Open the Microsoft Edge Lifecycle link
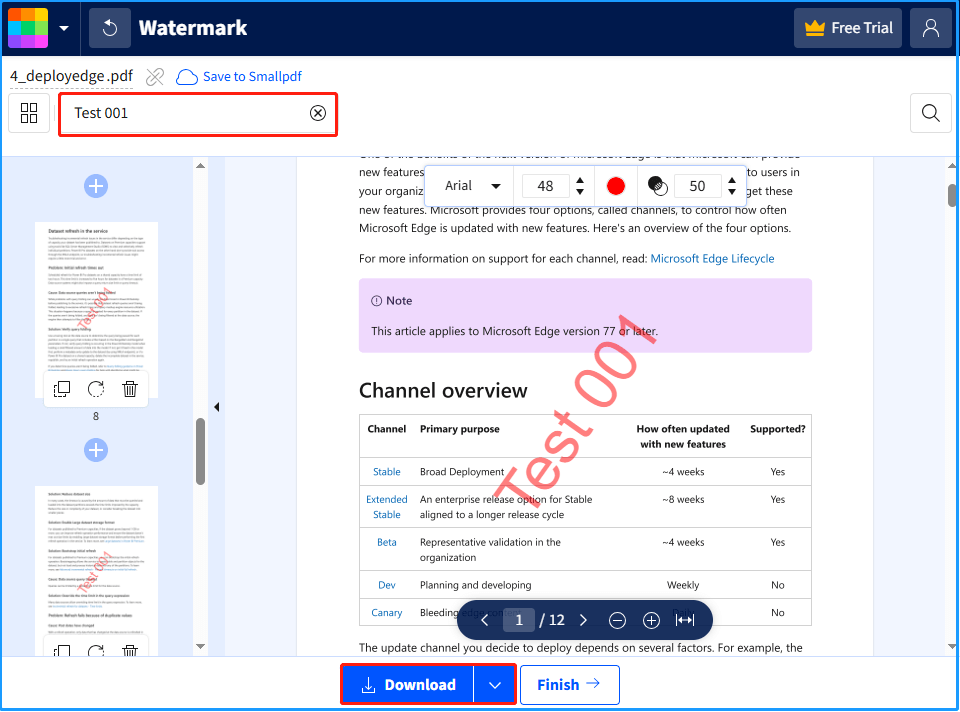Viewport: 960px width, 712px height. pyautogui.click(x=712, y=258)
